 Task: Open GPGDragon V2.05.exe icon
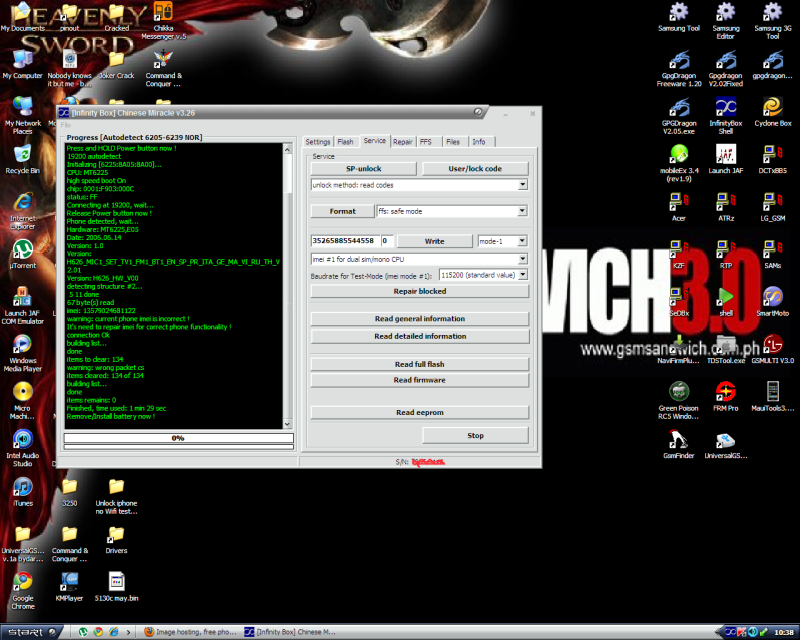point(679,115)
